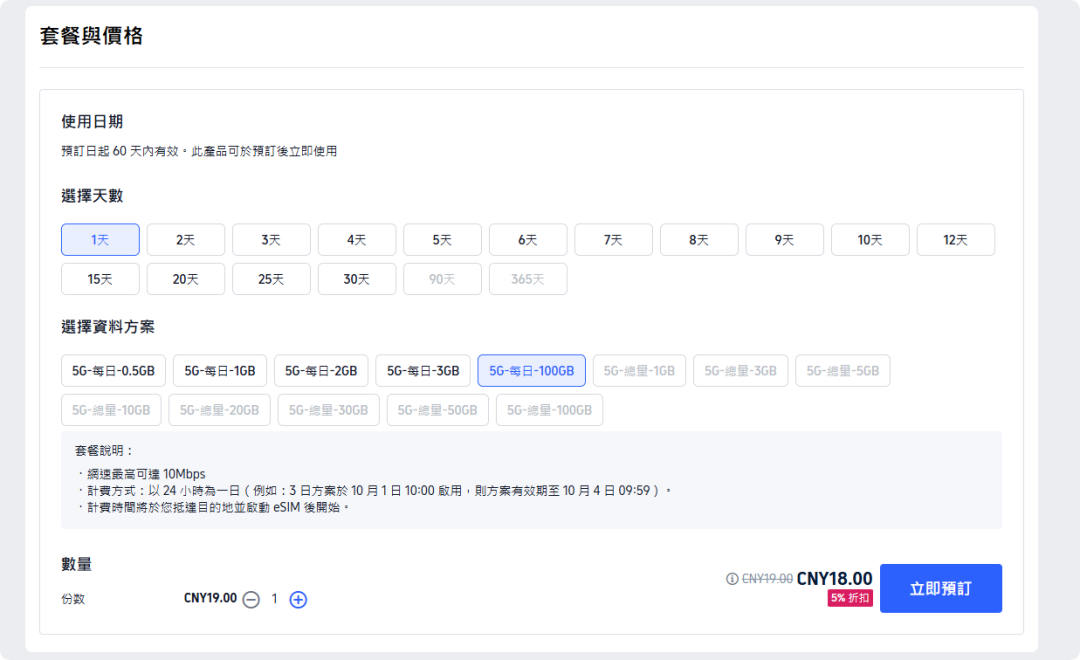The height and width of the screenshot is (660, 1080).
Task: Select the 5G-每日-1GB data plan
Action: coord(220,371)
